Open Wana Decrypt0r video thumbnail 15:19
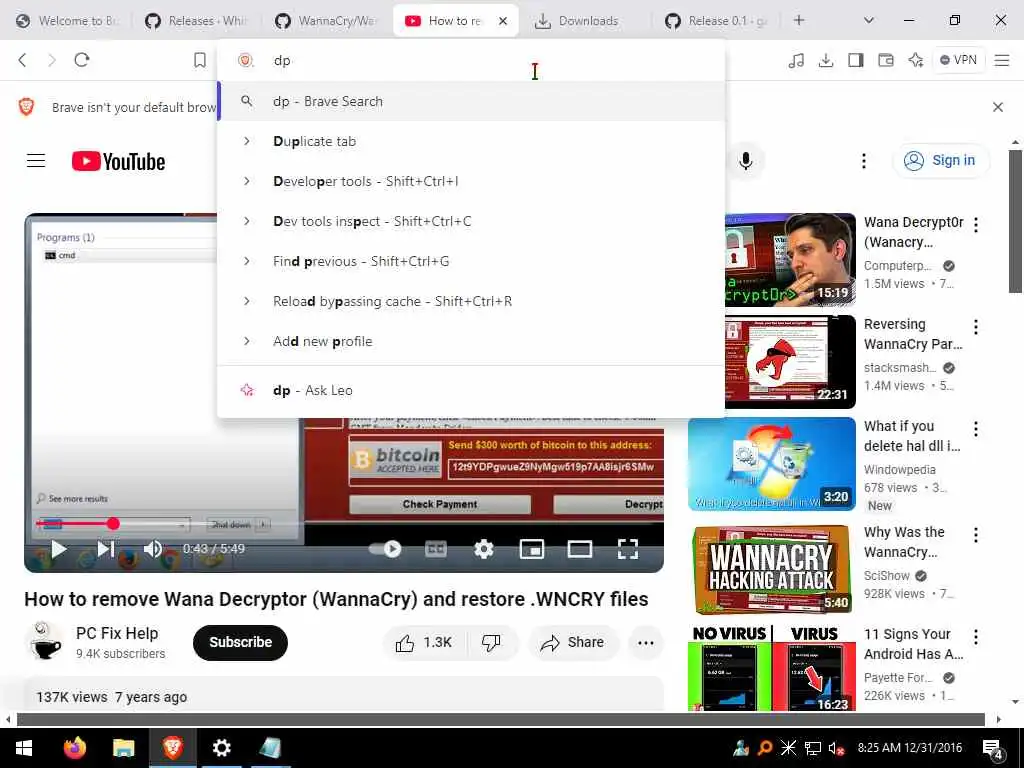The height and width of the screenshot is (768, 1024). (790, 260)
